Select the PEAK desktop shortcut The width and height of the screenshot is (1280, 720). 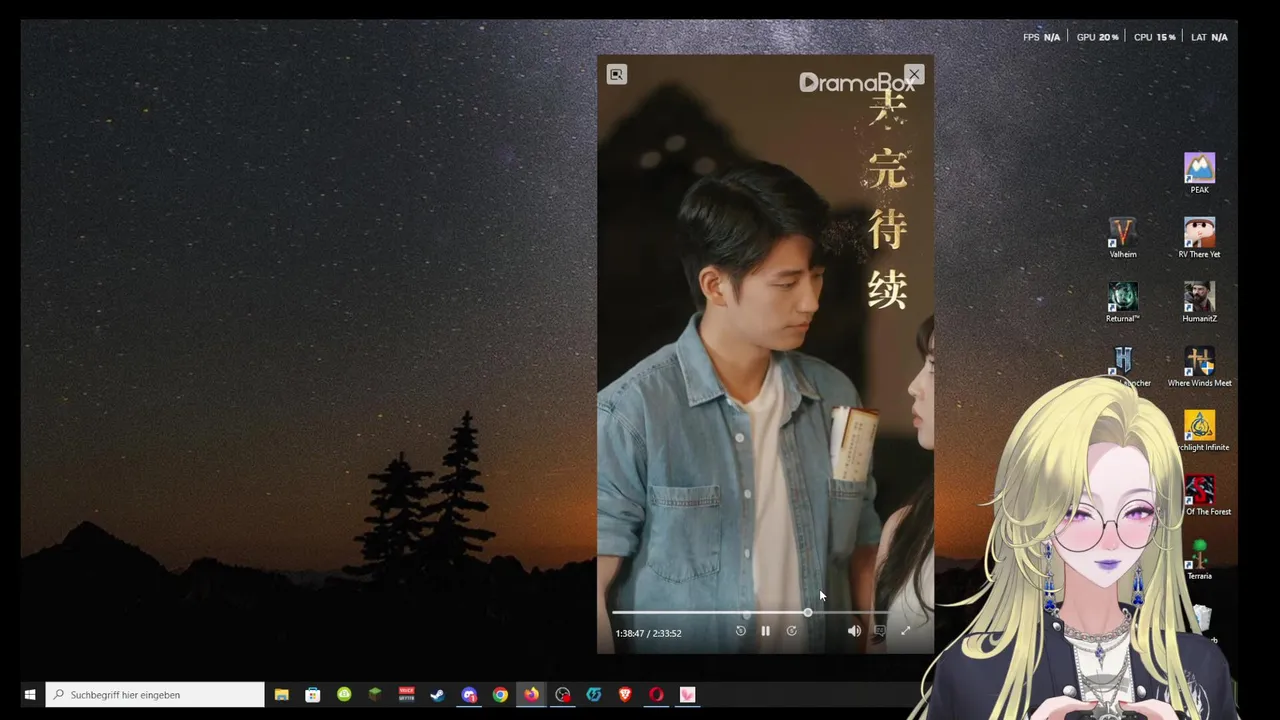point(1199,173)
